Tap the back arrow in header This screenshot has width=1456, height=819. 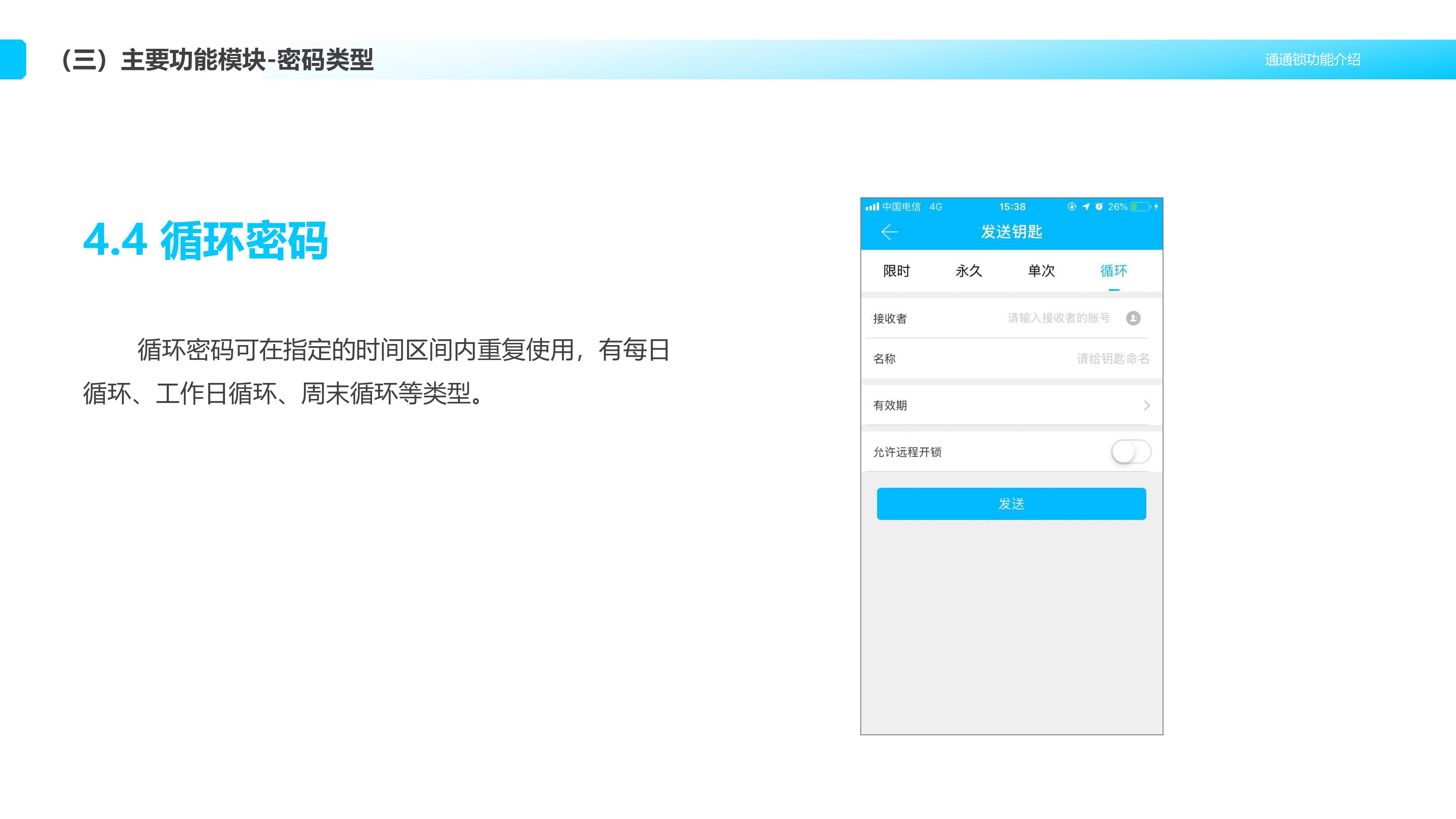pyautogui.click(x=890, y=232)
